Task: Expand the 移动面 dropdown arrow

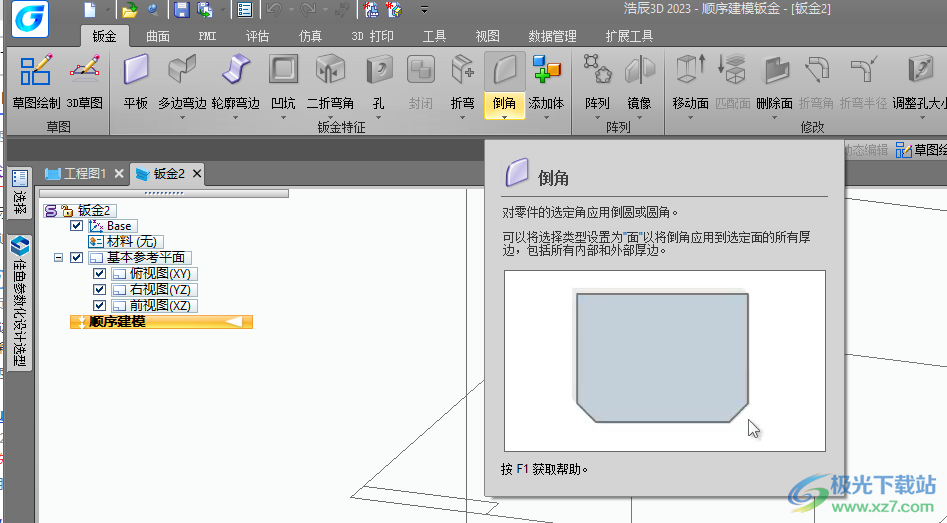Action: 690,118
